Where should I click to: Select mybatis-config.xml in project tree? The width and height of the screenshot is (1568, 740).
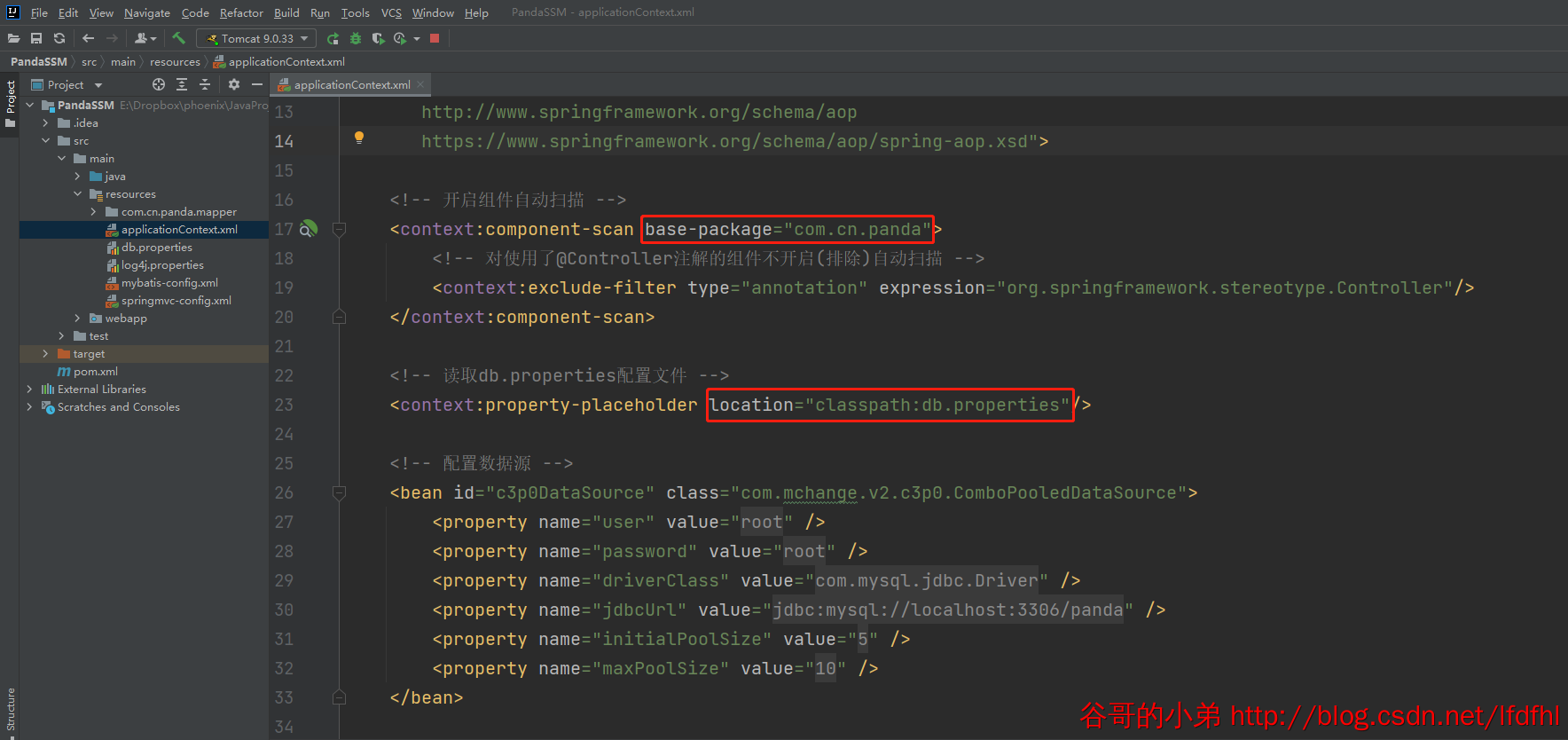[x=169, y=282]
